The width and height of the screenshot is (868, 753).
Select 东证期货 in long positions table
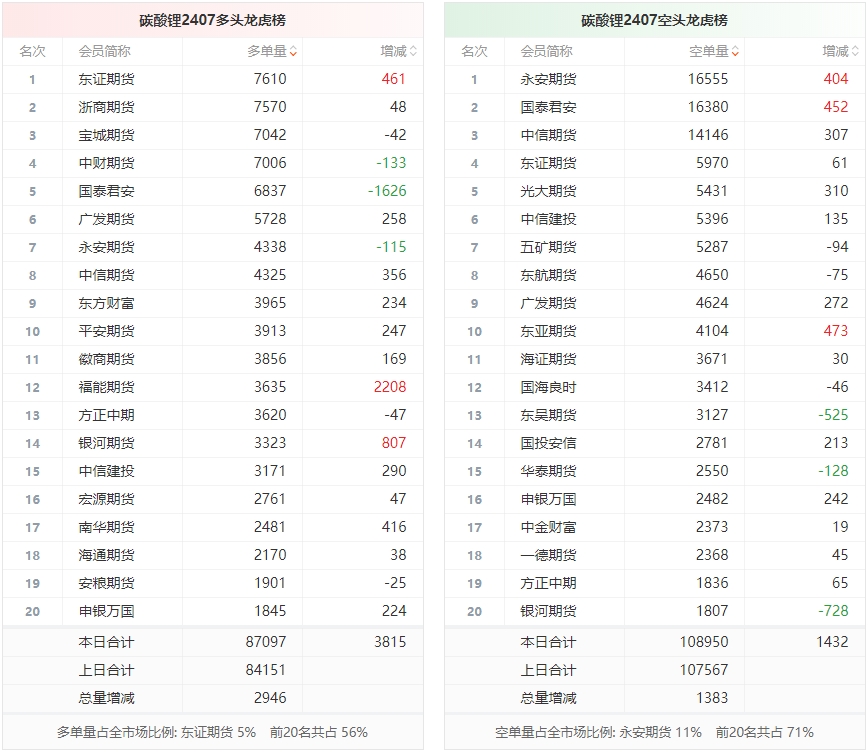tap(106, 79)
